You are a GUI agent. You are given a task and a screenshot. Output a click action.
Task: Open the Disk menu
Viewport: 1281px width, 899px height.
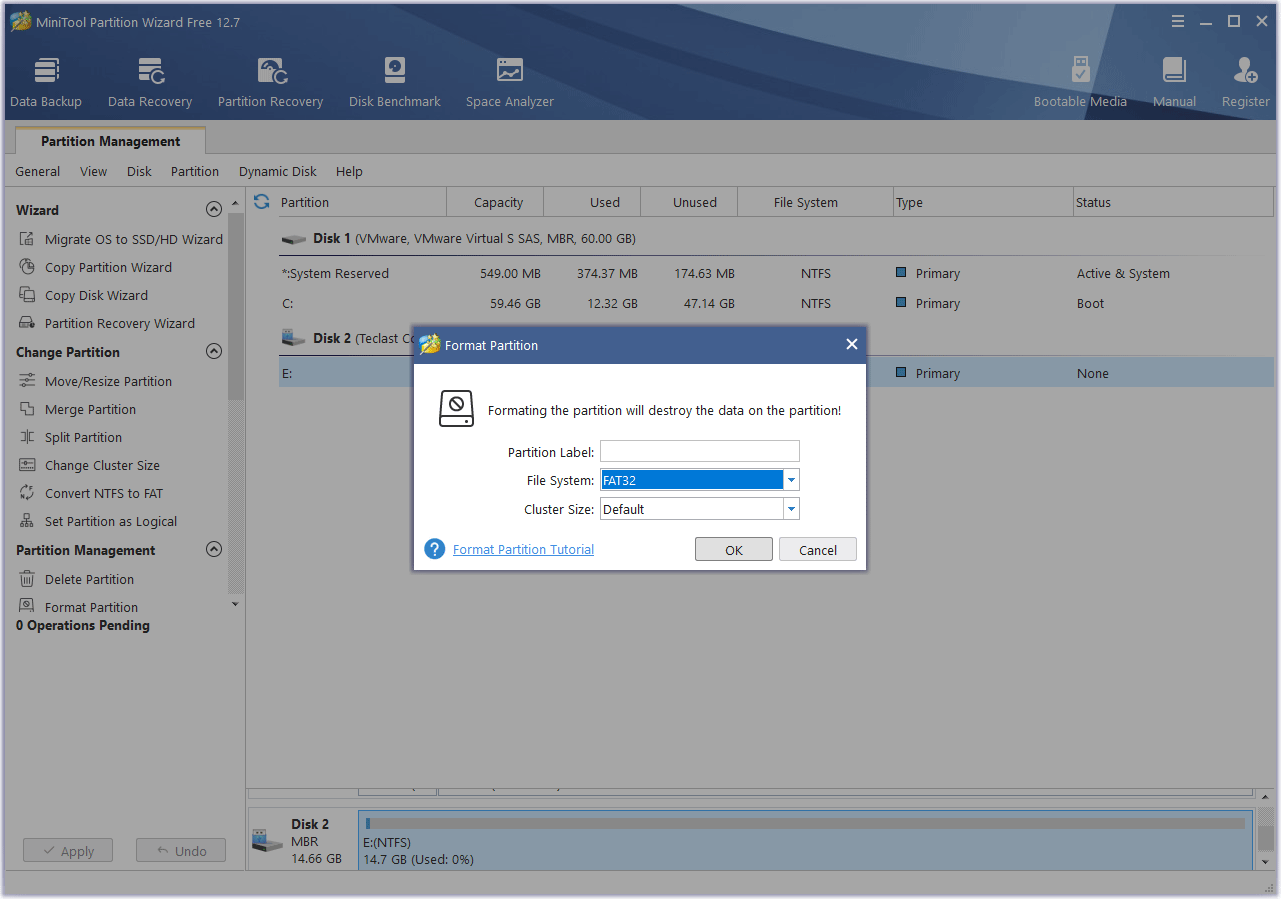point(139,171)
